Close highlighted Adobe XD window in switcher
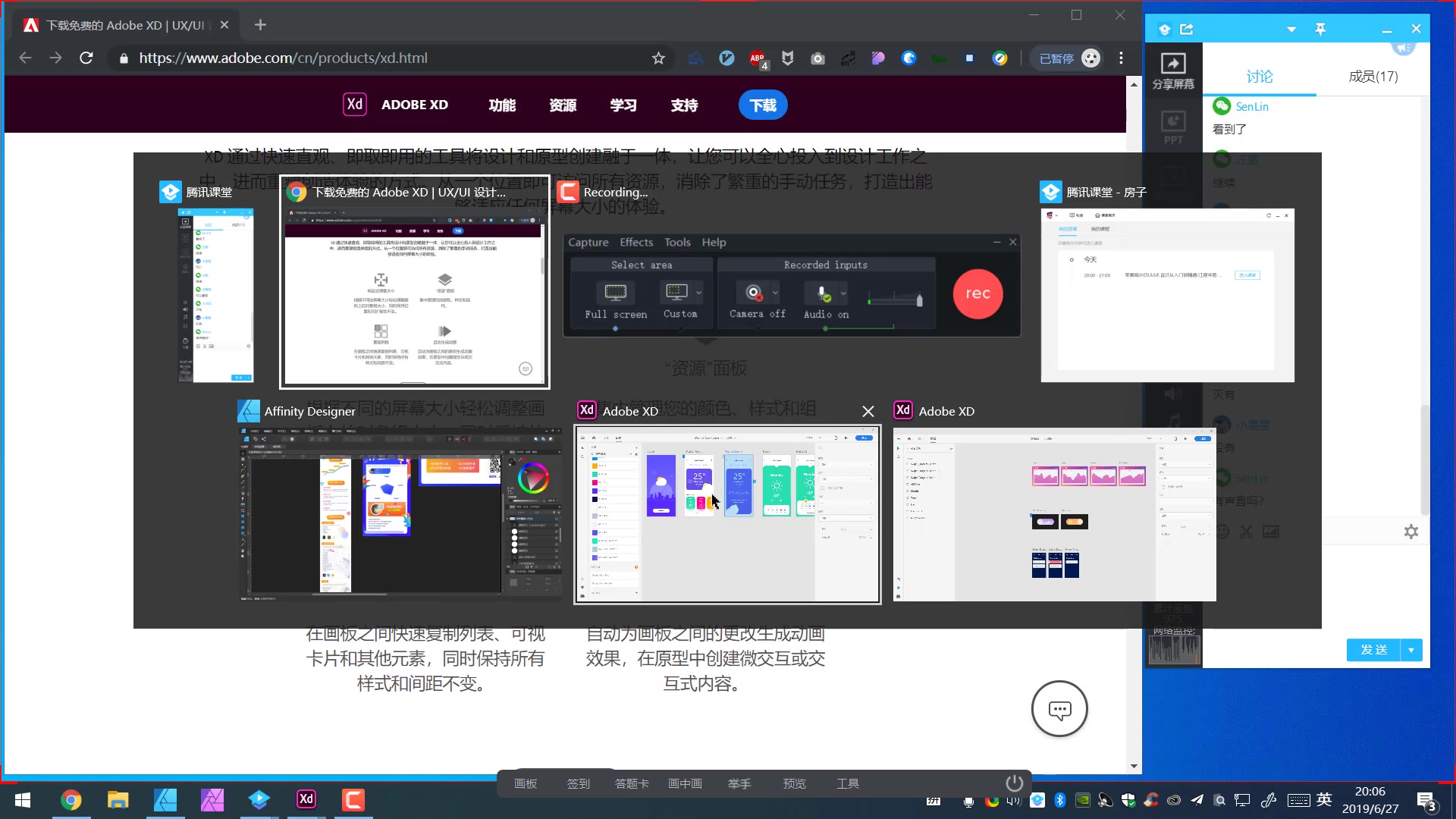Viewport: 1456px width, 819px height. coord(868,411)
